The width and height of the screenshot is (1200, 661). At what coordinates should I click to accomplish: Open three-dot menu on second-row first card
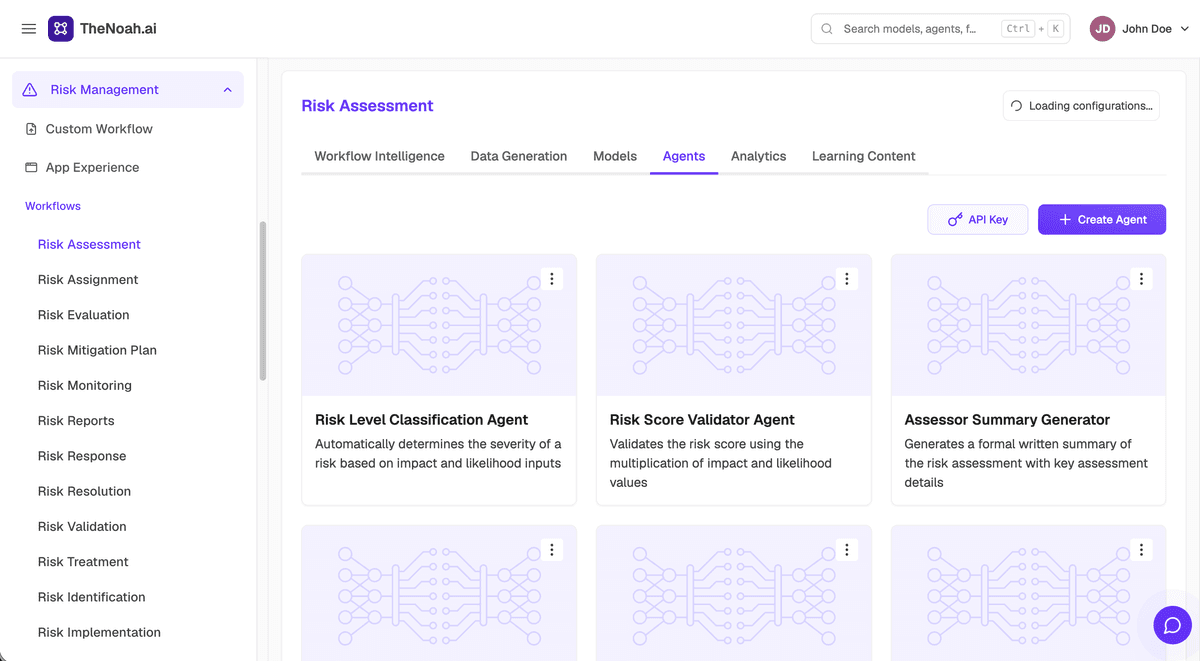552,550
